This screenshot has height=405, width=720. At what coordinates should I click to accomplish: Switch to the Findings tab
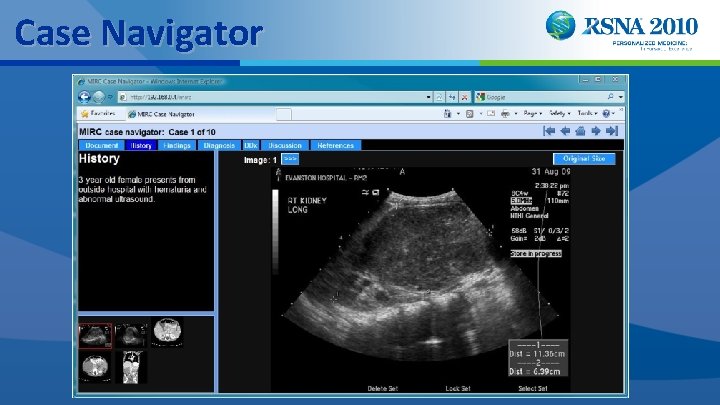click(177, 145)
